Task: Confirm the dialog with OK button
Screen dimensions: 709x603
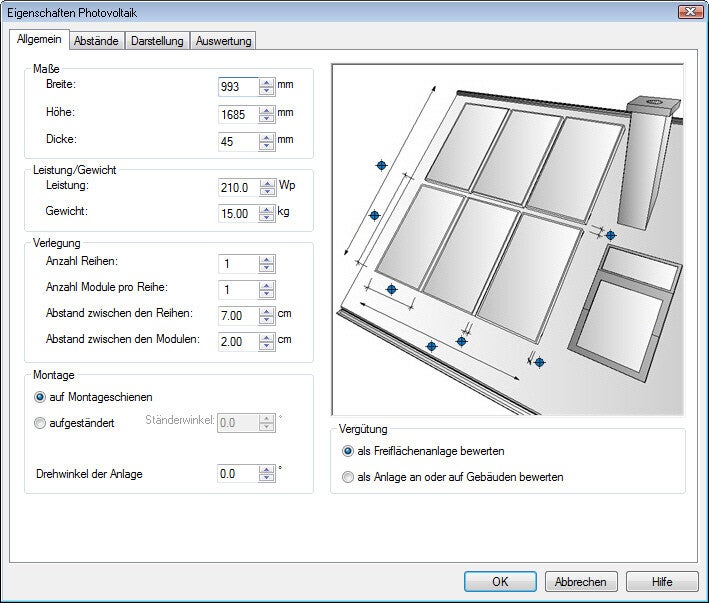Action: coord(500,581)
